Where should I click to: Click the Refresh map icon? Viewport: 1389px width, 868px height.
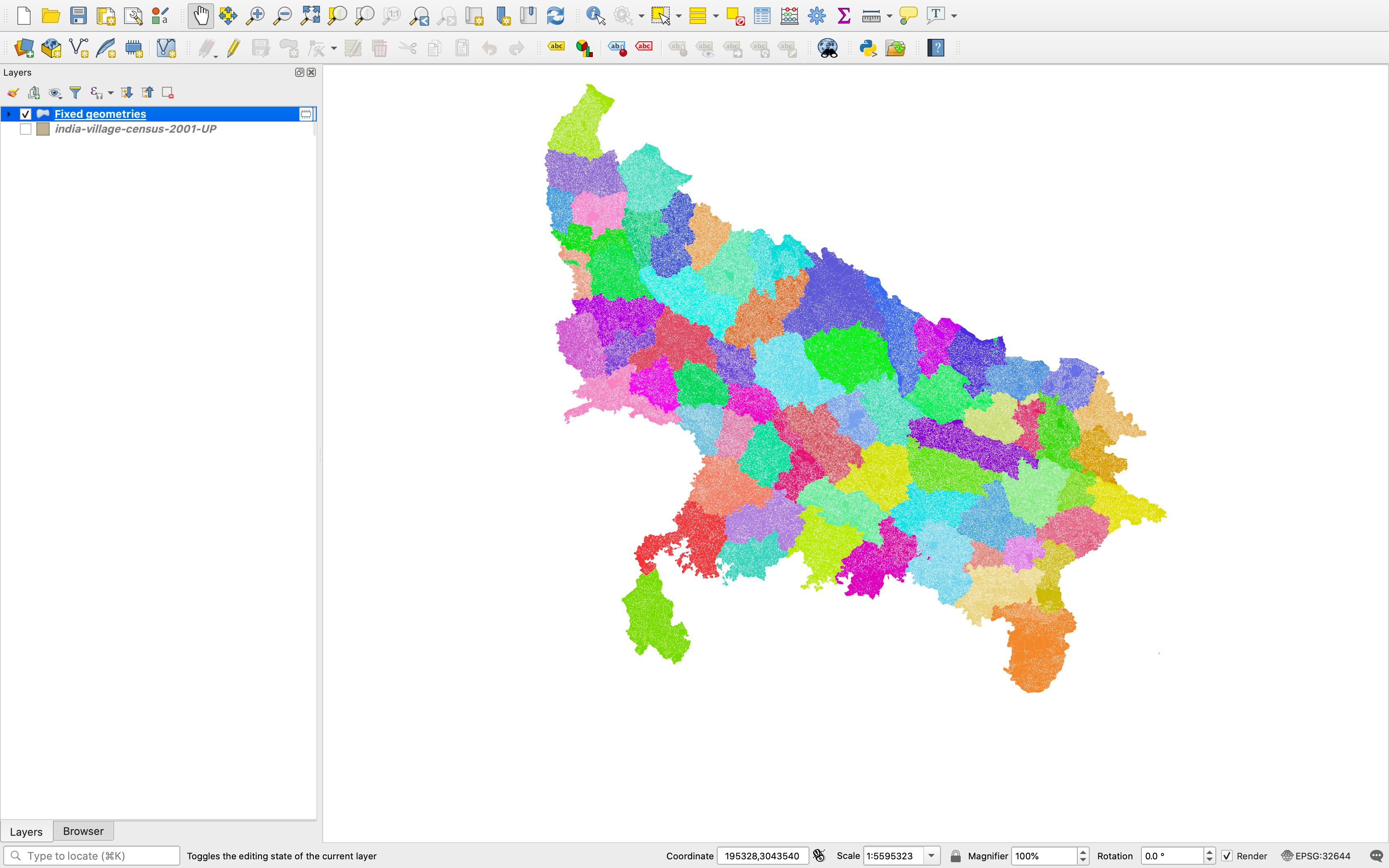point(555,16)
